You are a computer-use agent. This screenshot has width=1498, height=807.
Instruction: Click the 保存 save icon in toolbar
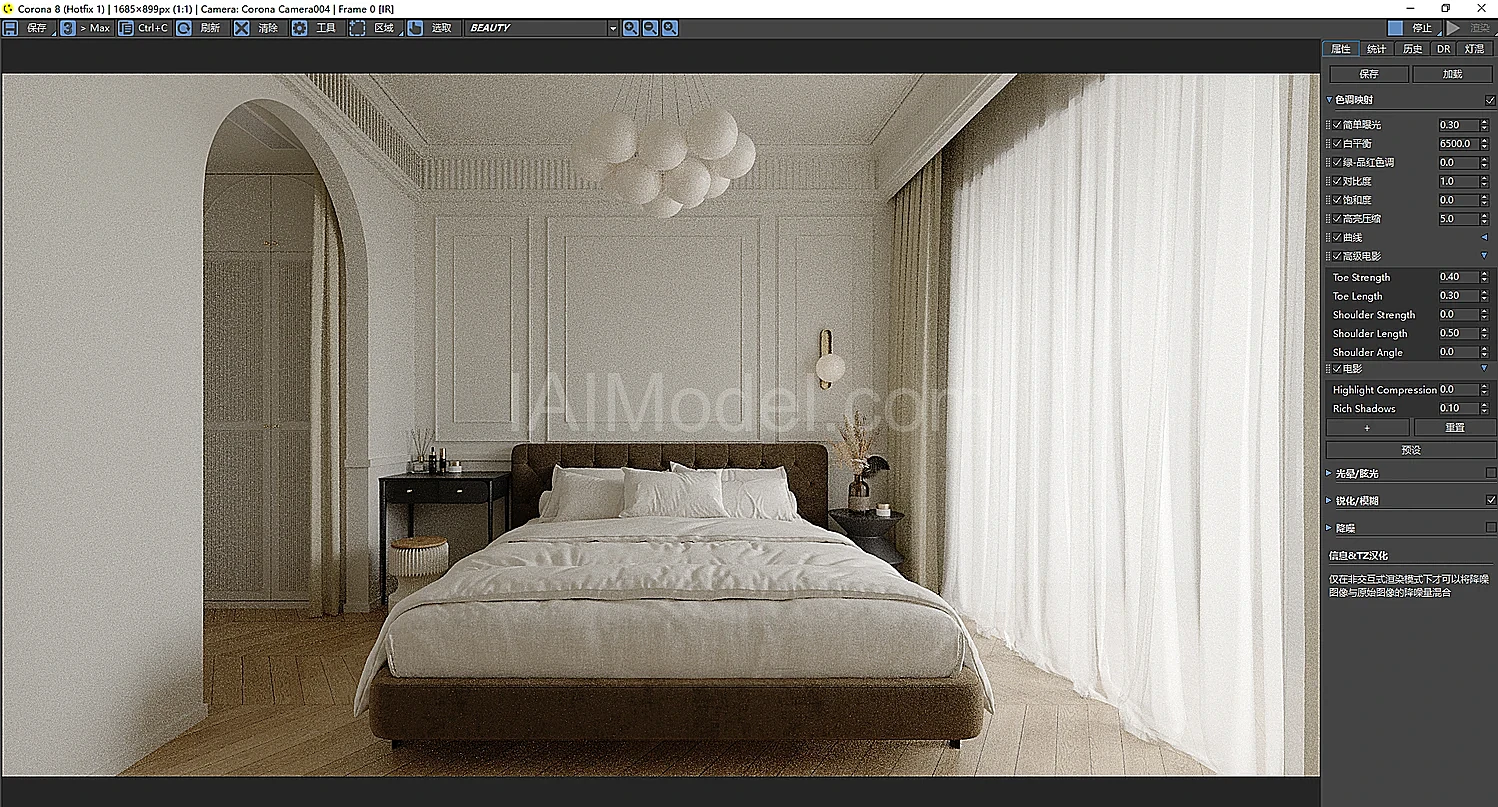[x=10, y=28]
